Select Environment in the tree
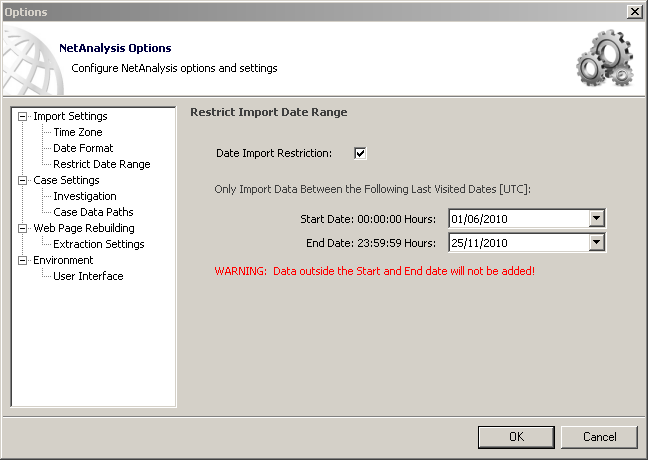Image resolution: width=648 pixels, height=460 pixels. coord(63,260)
